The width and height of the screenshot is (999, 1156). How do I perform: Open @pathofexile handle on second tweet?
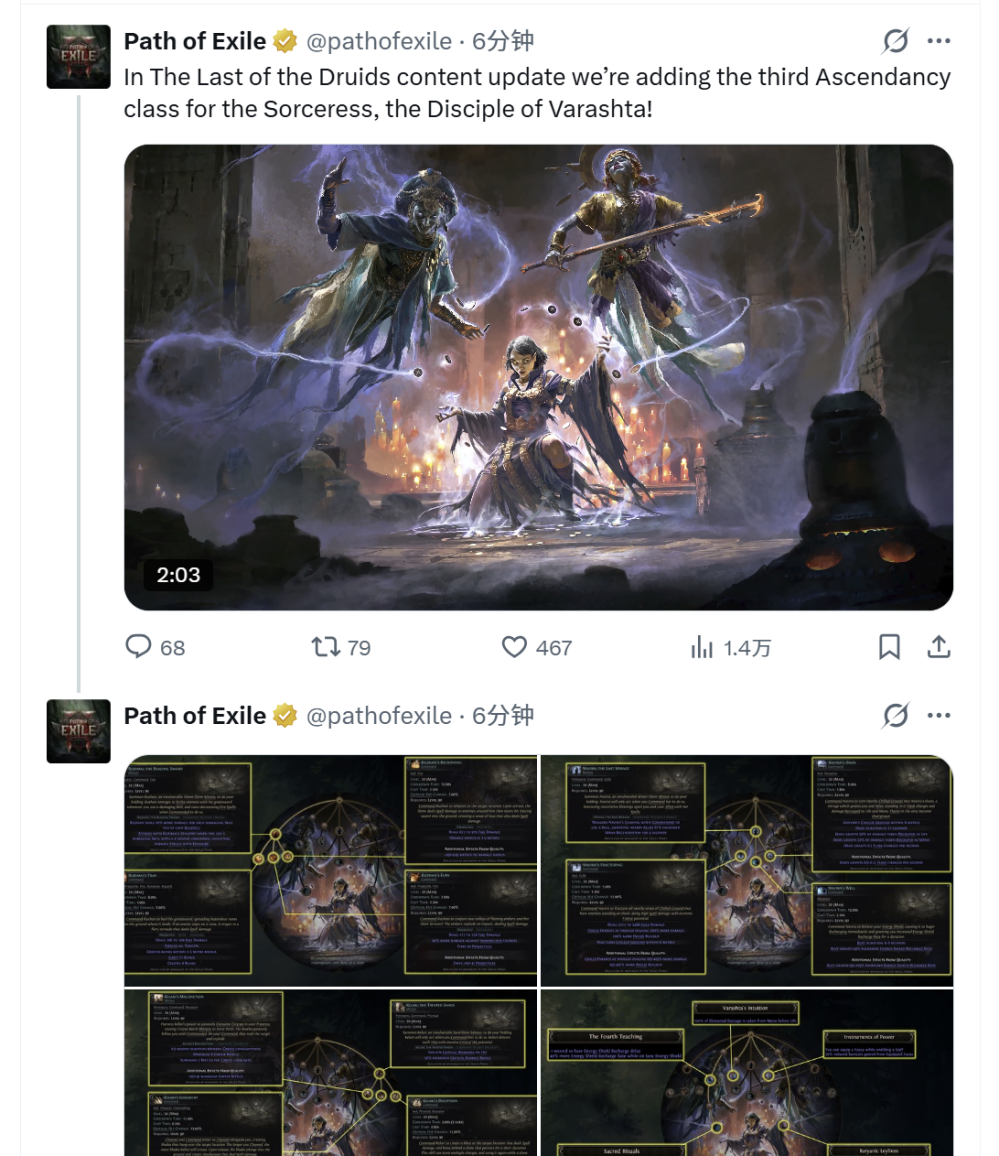point(379,715)
